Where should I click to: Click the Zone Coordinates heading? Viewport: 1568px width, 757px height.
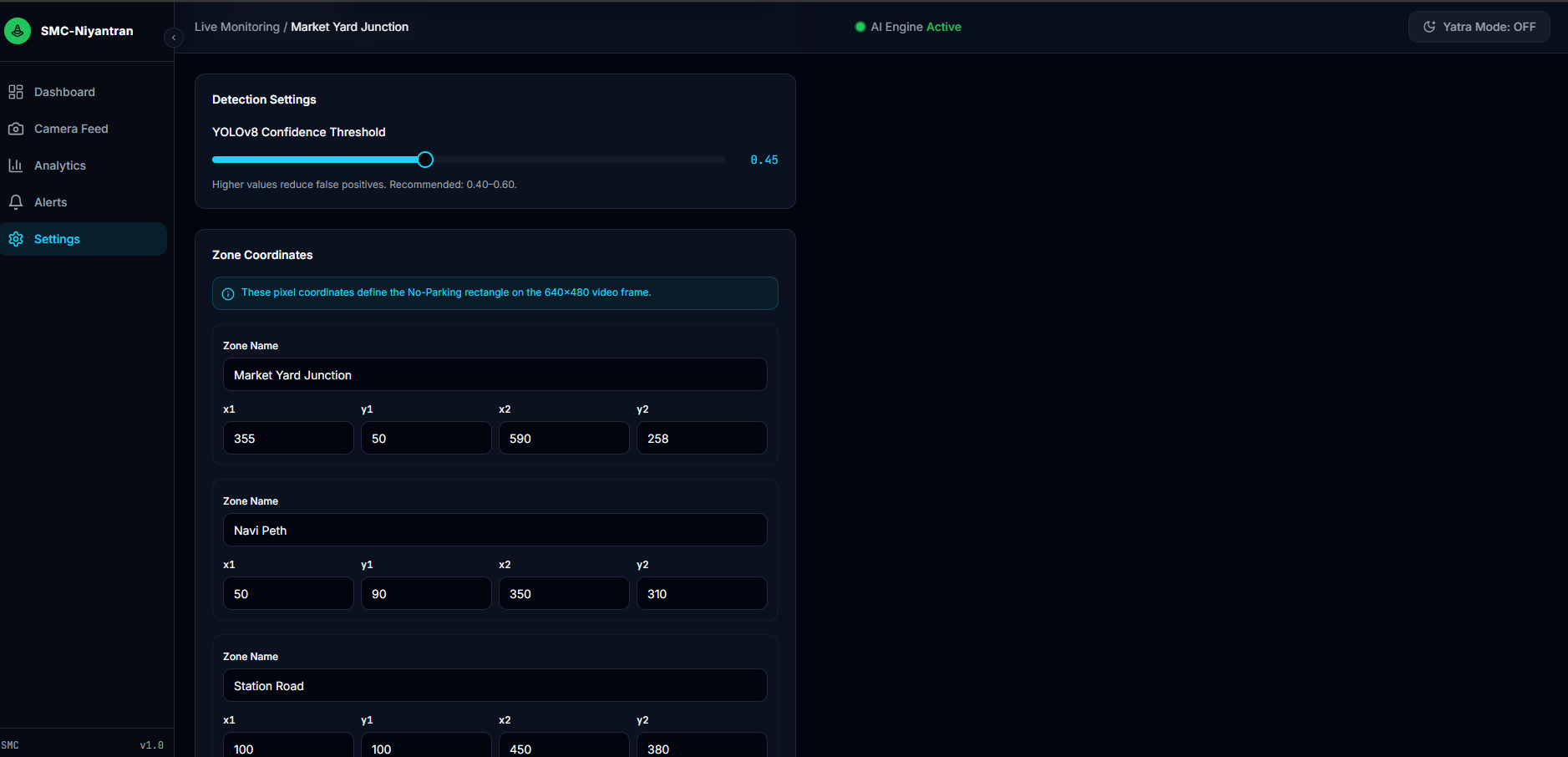(x=262, y=255)
